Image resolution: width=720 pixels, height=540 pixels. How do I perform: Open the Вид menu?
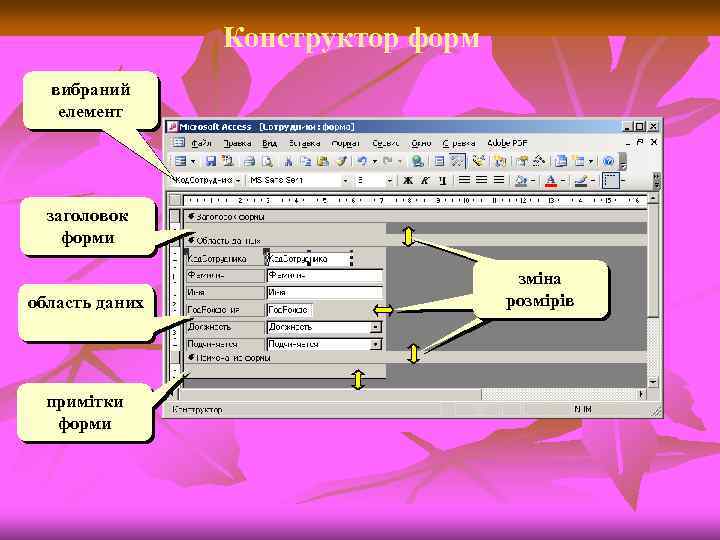pos(270,143)
